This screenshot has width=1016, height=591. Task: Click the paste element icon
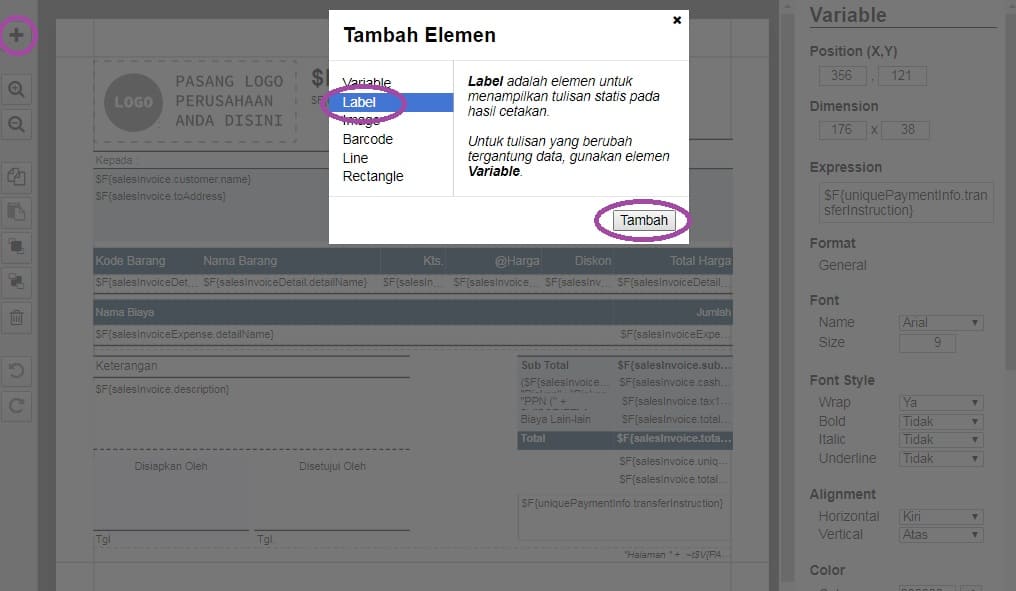17,212
